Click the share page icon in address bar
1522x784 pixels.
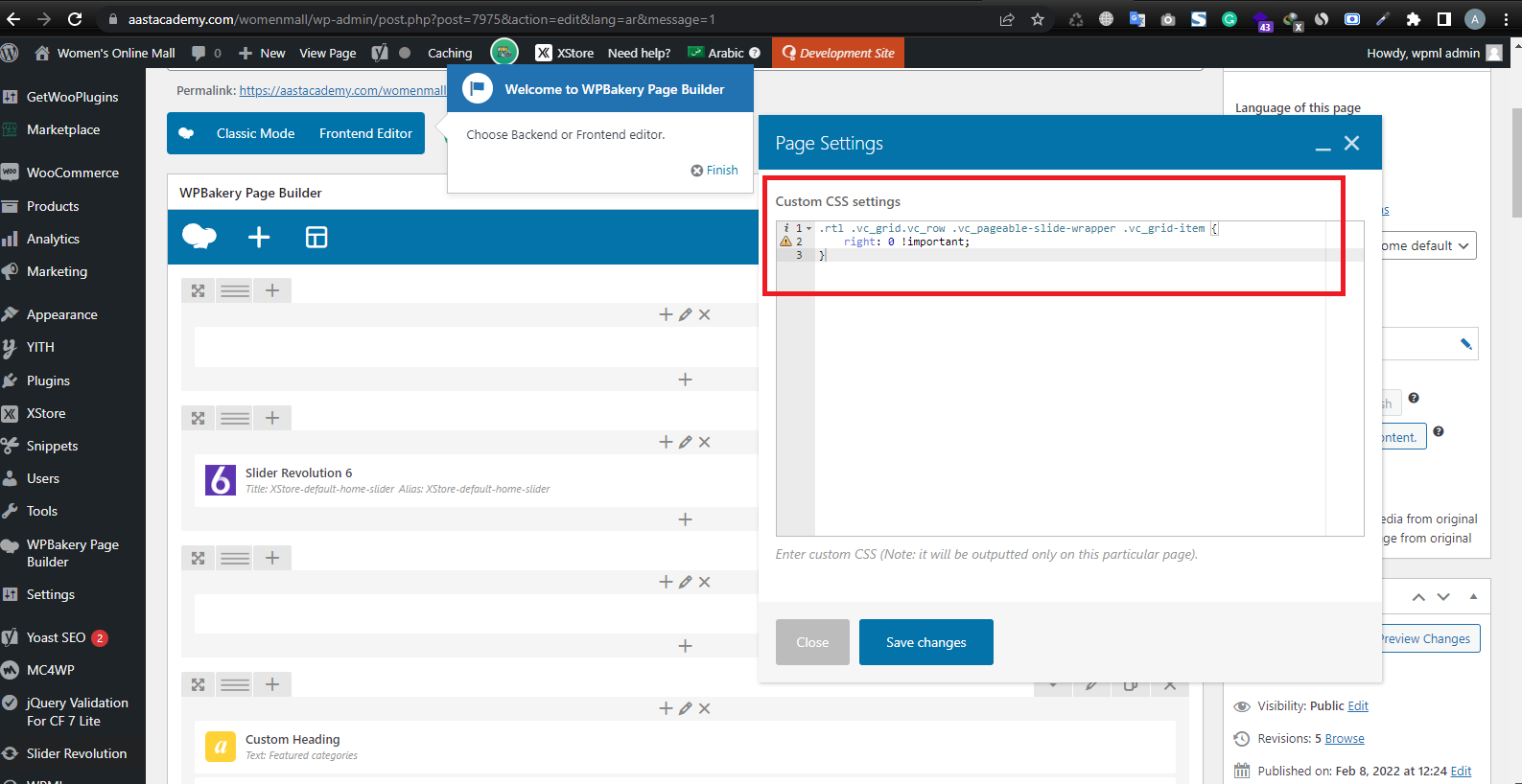(1007, 19)
